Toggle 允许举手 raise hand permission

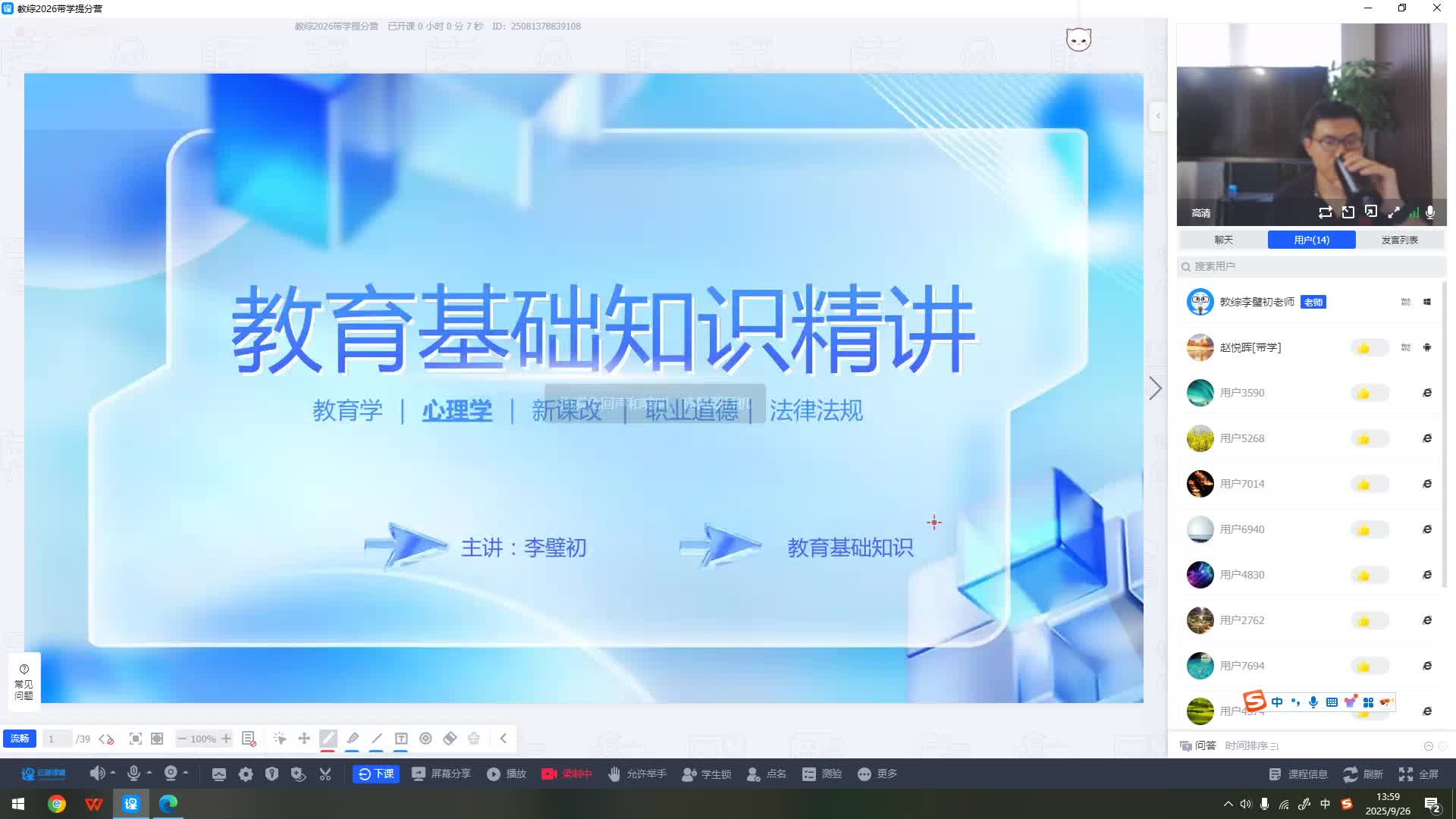point(637,773)
